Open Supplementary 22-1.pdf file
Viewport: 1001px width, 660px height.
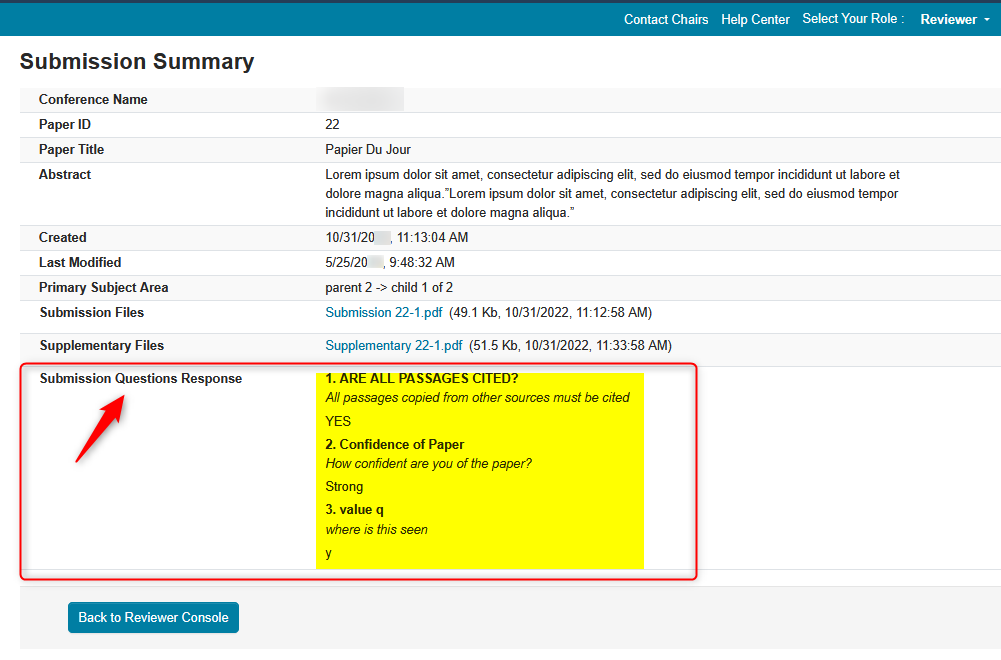[393, 346]
